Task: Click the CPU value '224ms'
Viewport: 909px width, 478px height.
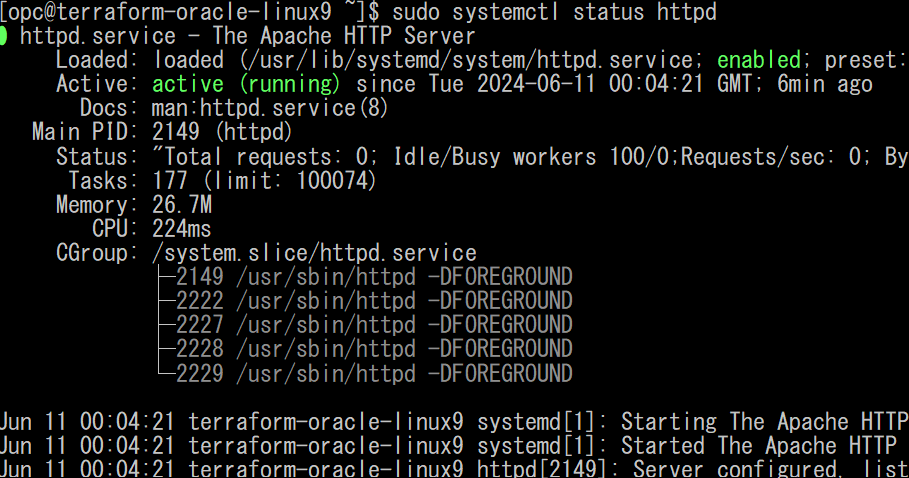Action: [181, 229]
